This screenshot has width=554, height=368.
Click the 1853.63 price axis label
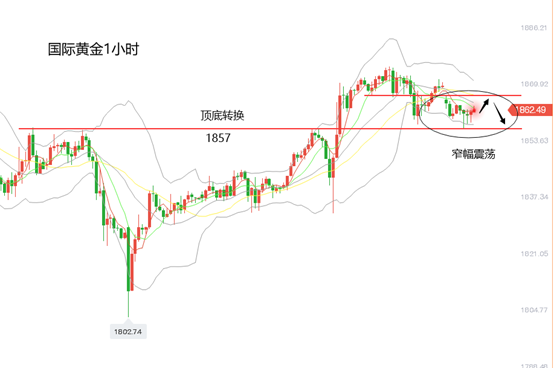[534, 141]
